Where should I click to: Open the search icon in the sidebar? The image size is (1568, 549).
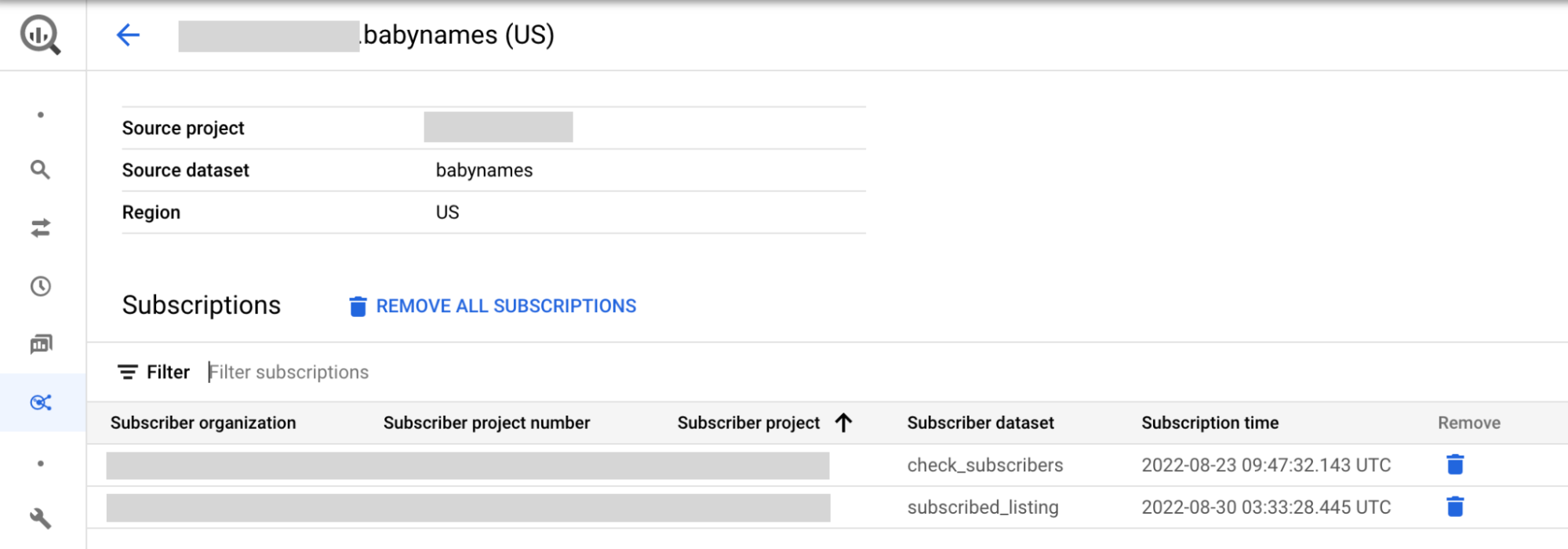(x=41, y=170)
